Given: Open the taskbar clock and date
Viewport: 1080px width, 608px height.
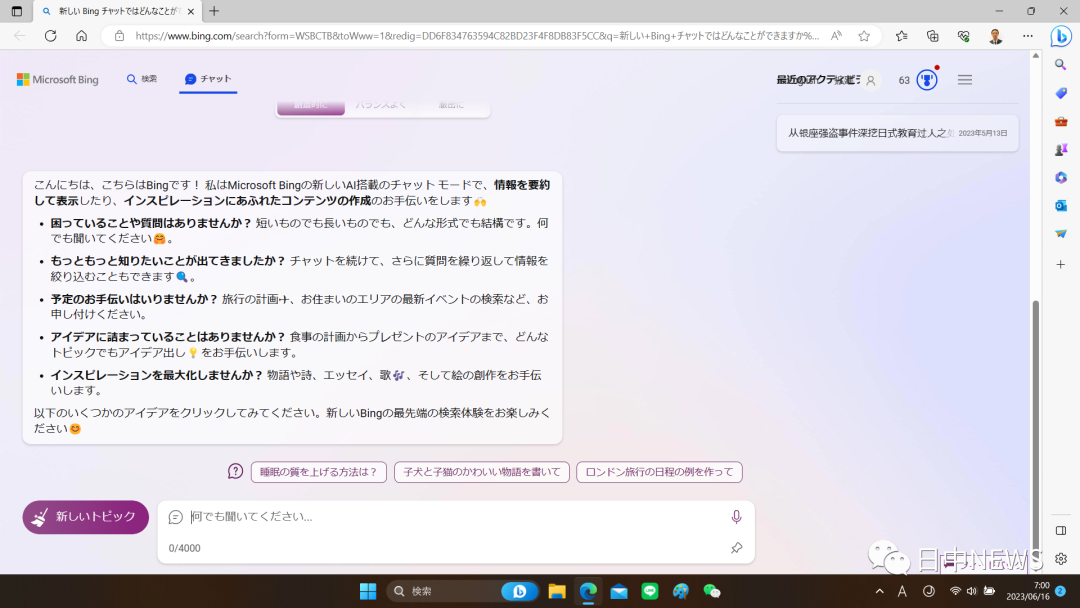Looking at the screenshot, I should (x=1028, y=591).
